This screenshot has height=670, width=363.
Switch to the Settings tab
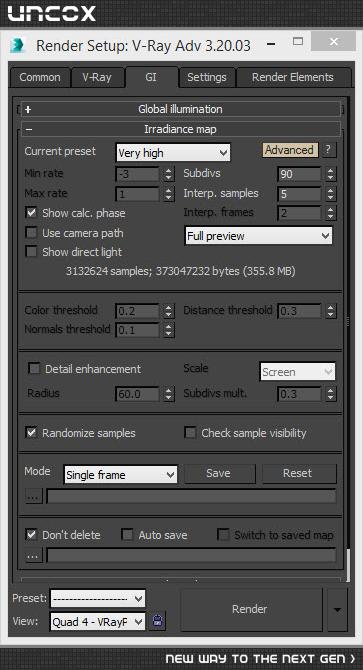click(x=207, y=77)
